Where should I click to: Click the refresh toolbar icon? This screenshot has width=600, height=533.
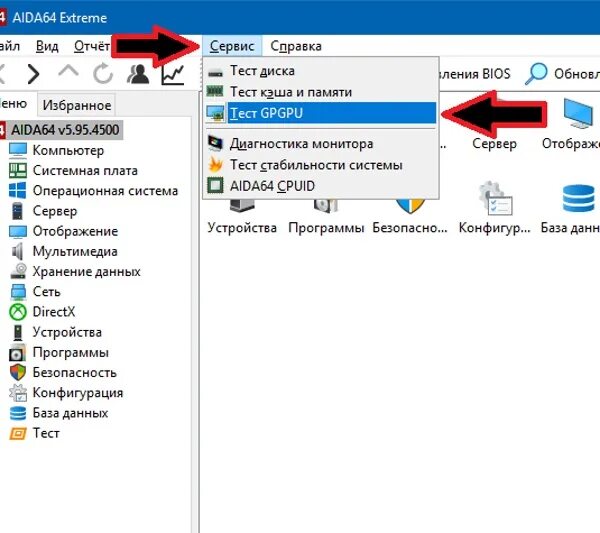103,73
